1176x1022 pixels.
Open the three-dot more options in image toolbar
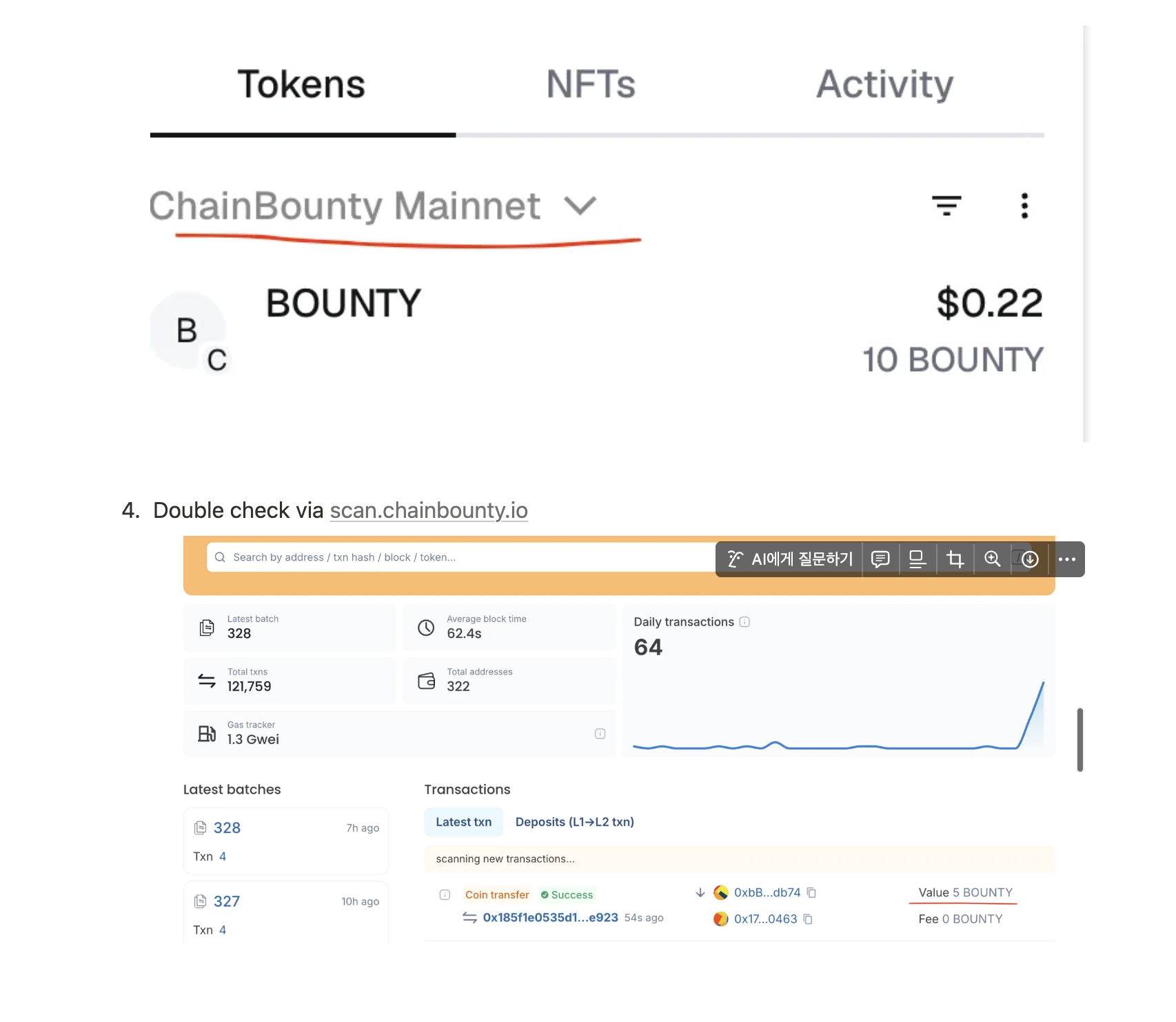(1067, 559)
